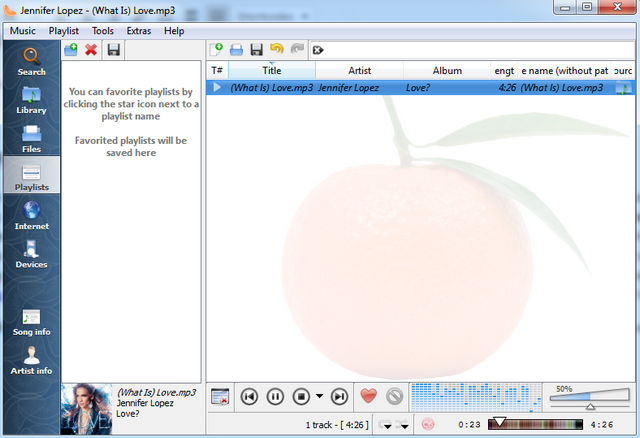Skip to the next track

[x=339, y=397]
